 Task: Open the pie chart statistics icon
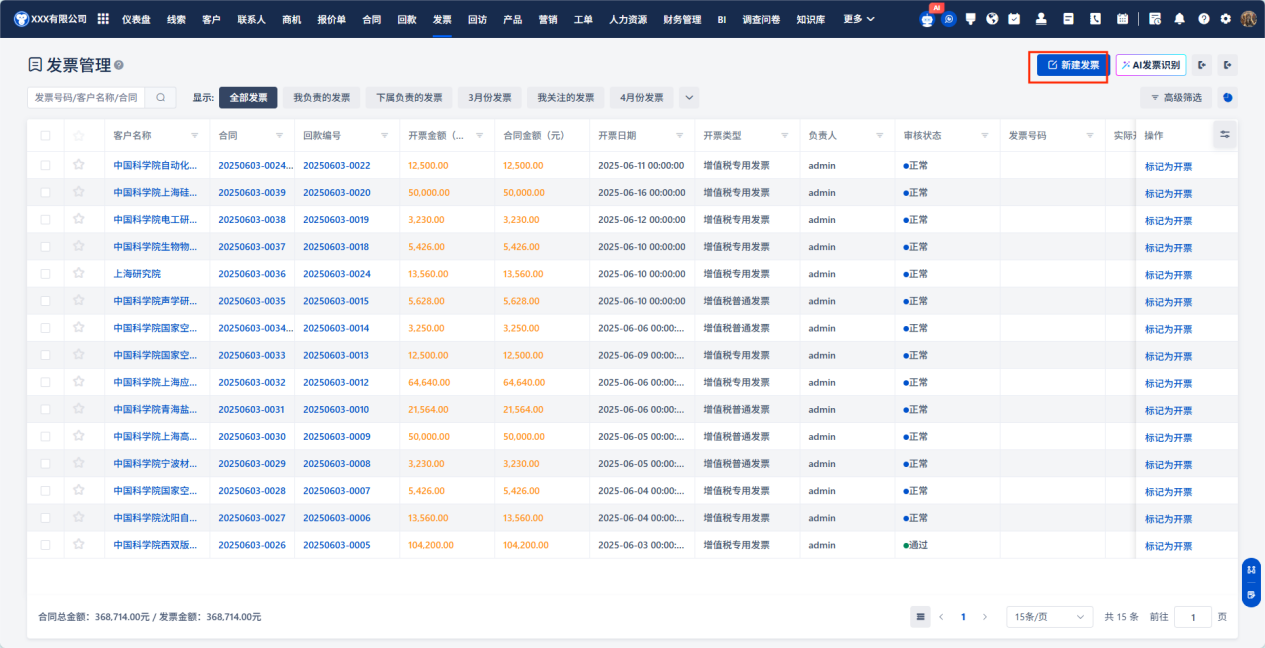point(1228,97)
